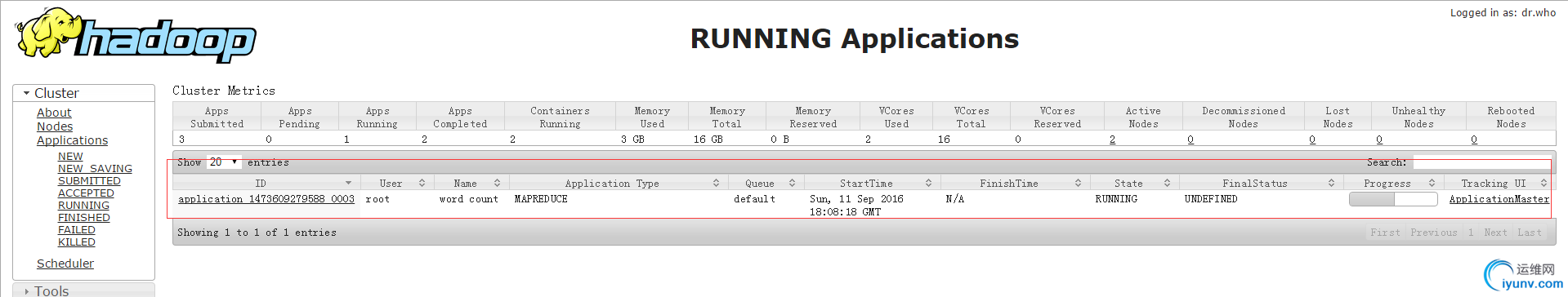Focus the Search input field
1568x297 pixels.
[x=1481, y=162]
